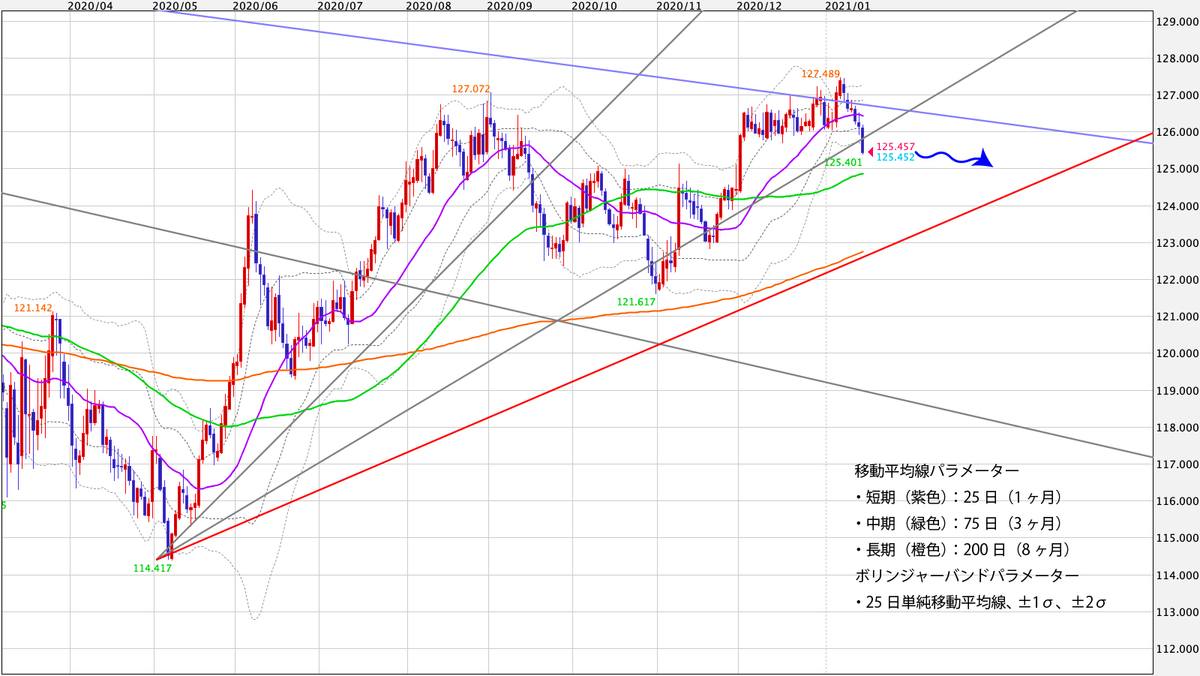Click the 移動平均線パラメーター heading text

click(939, 470)
